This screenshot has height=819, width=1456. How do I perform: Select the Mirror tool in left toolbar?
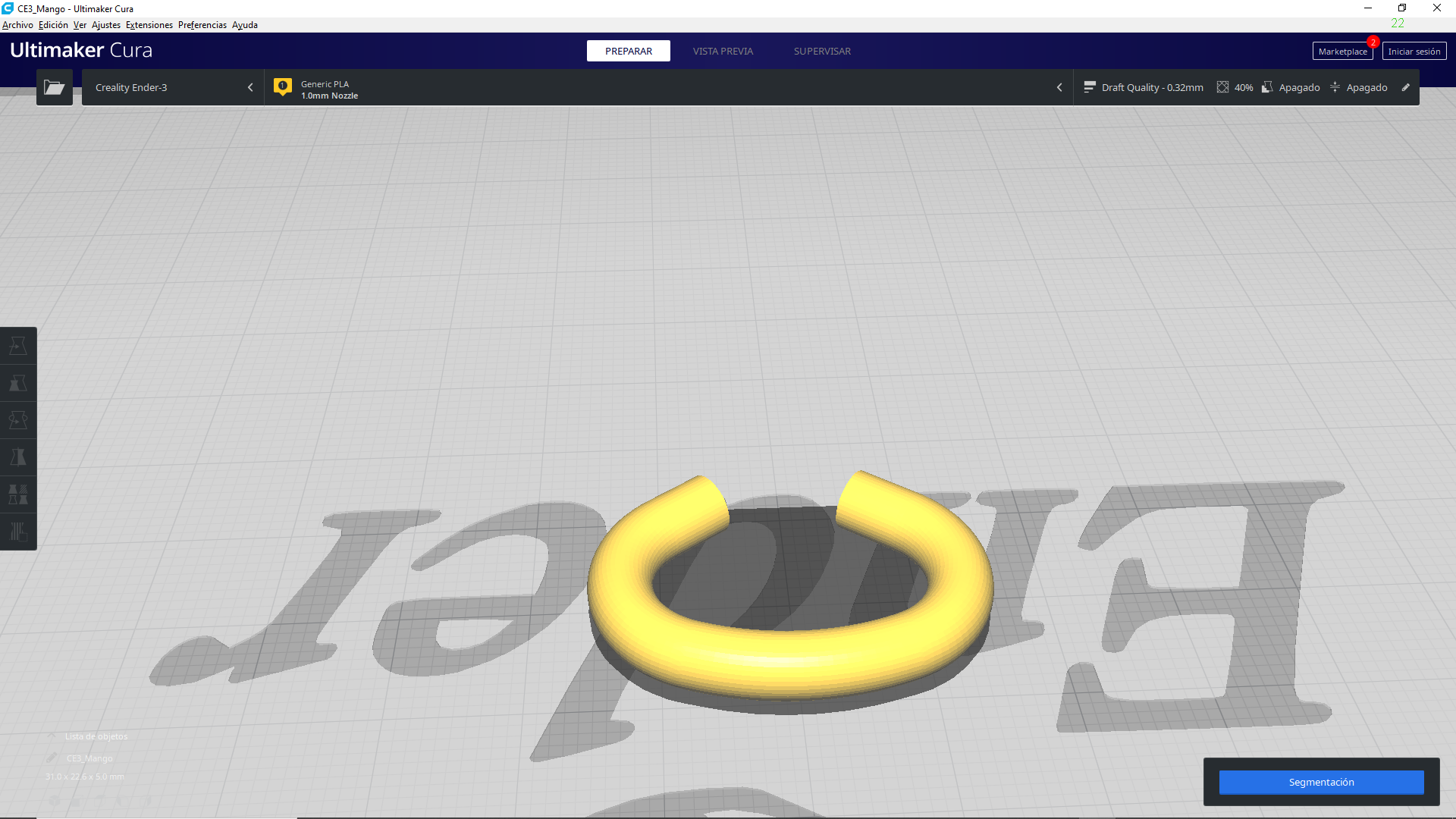pos(18,457)
